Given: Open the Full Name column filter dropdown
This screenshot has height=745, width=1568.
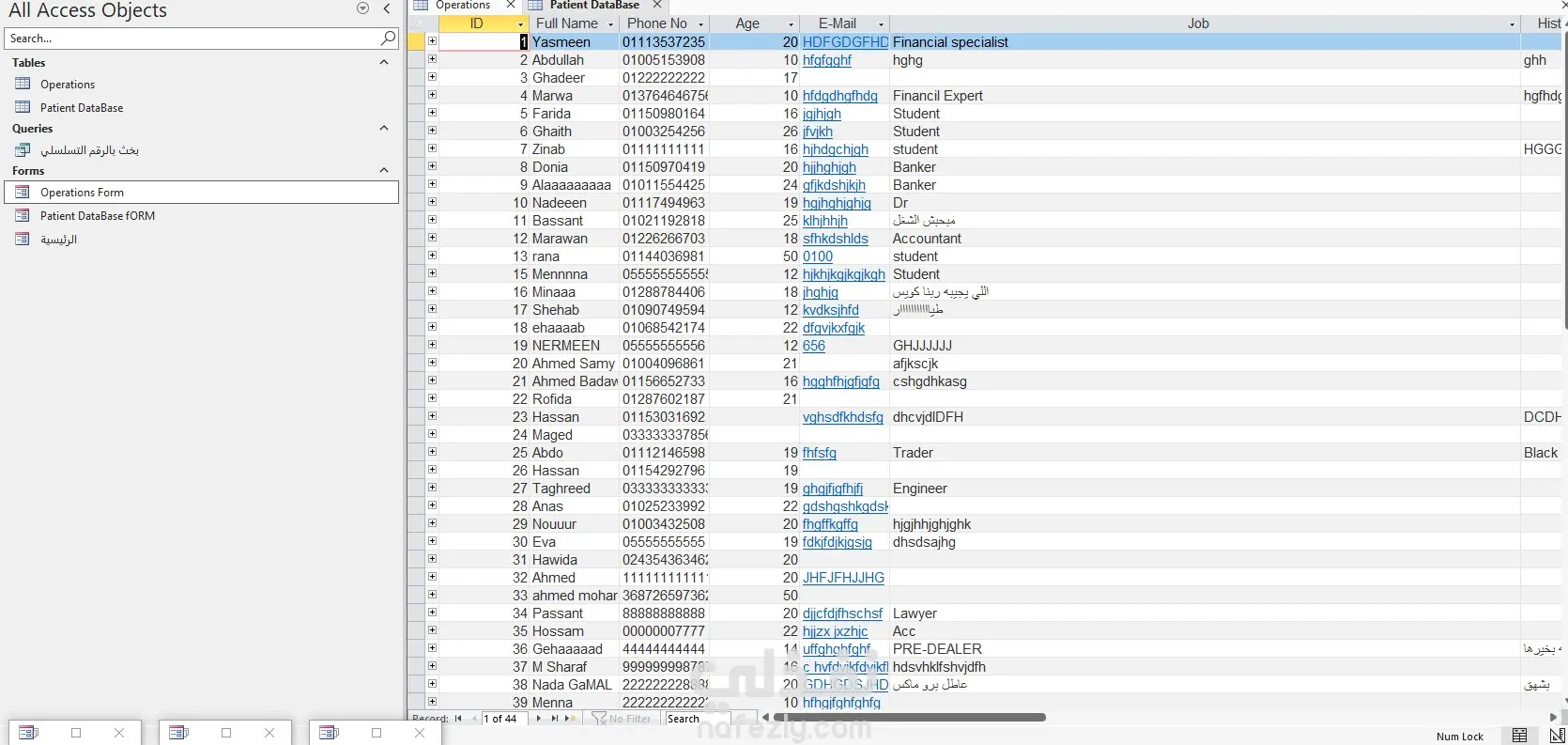Looking at the screenshot, I should tap(611, 24).
